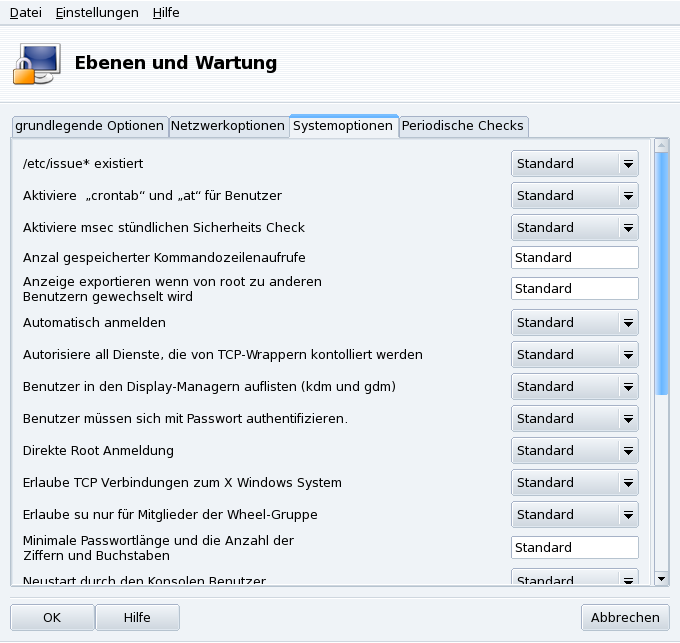The height and width of the screenshot is (643, 680).
Task: Switch to Netzwerkoptionen tab
Action: (228, 126)
